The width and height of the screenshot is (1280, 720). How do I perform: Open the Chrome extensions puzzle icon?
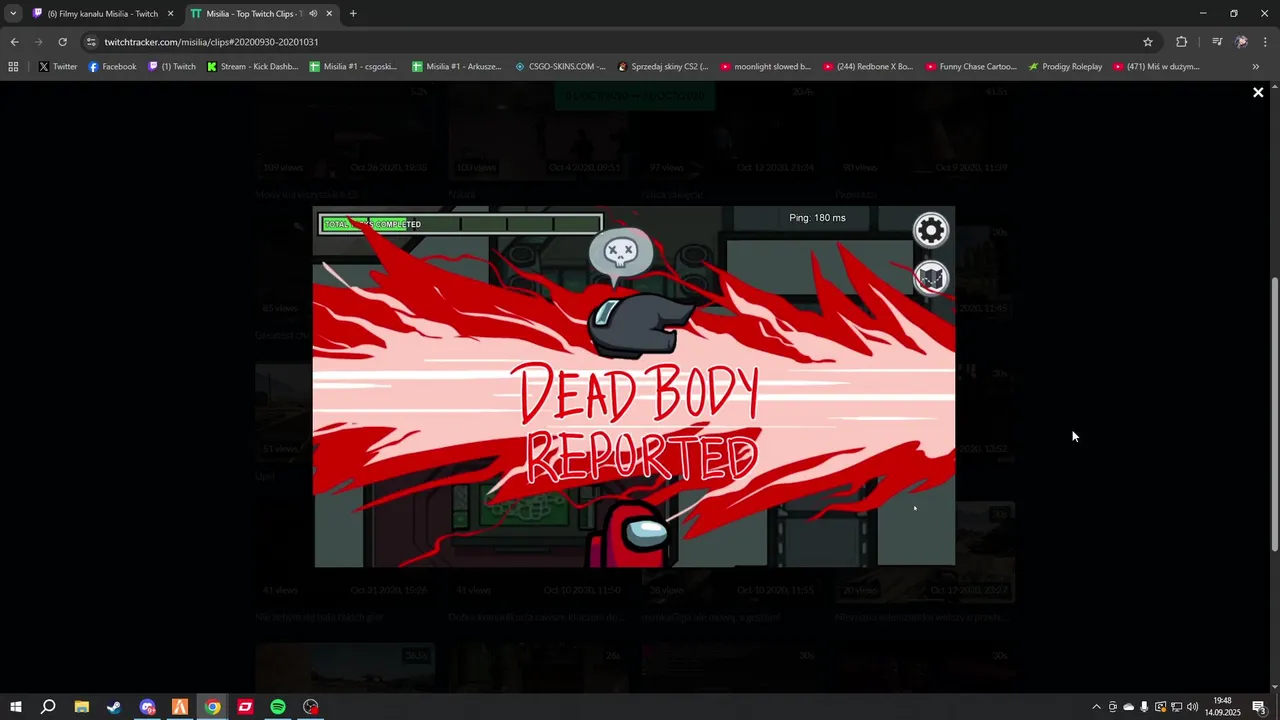pos(1182,42)
